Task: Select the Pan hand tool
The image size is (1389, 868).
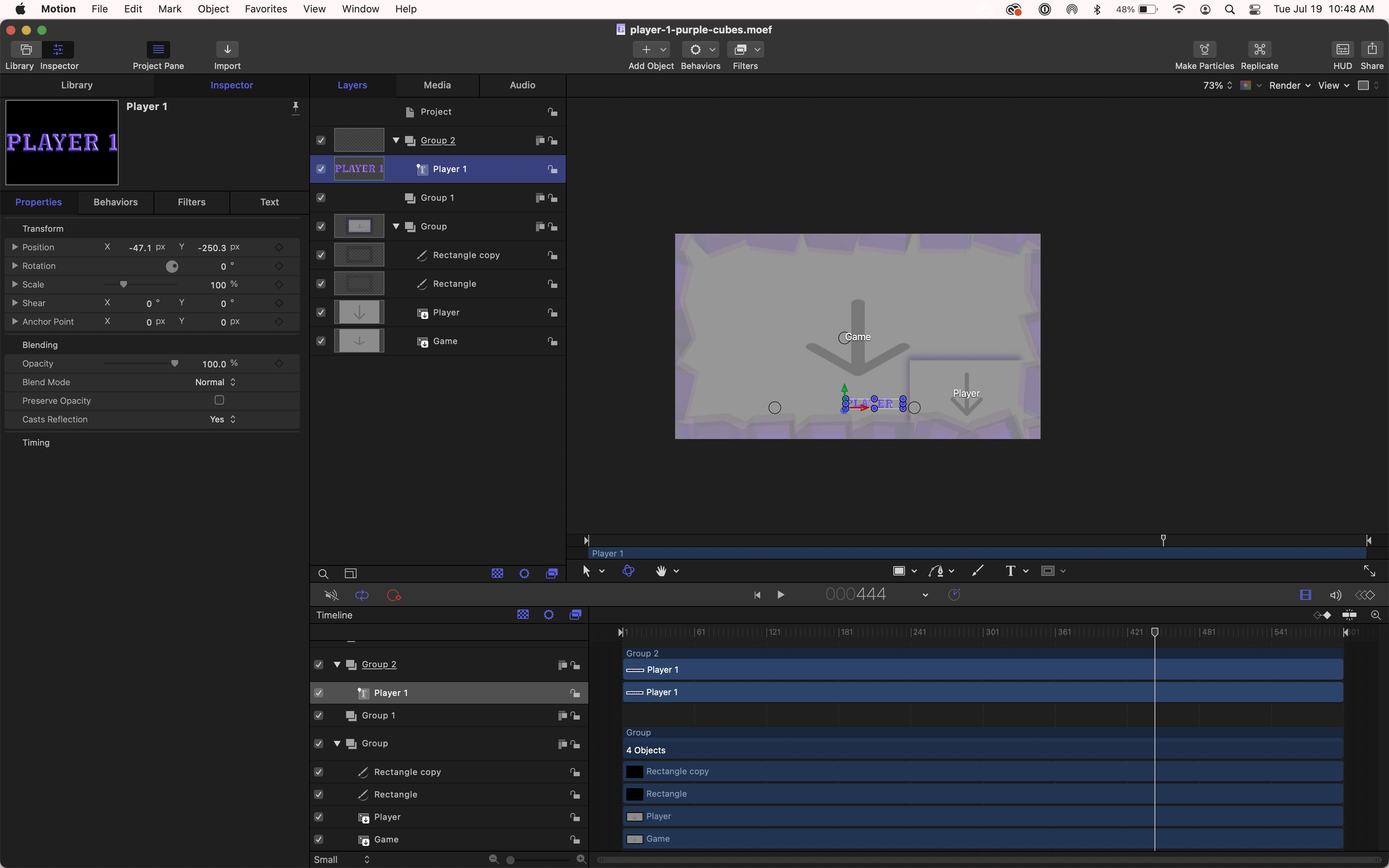Action: point(661,571)
